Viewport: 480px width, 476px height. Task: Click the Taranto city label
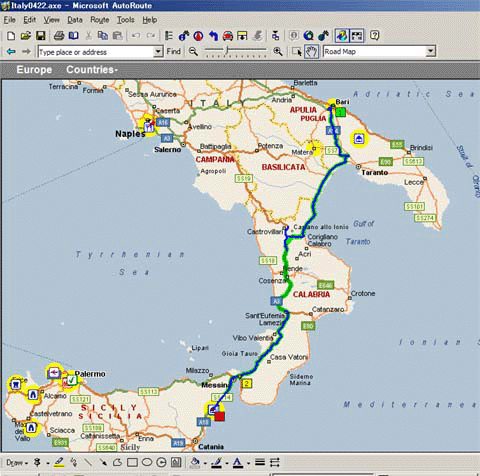point(375,173)
